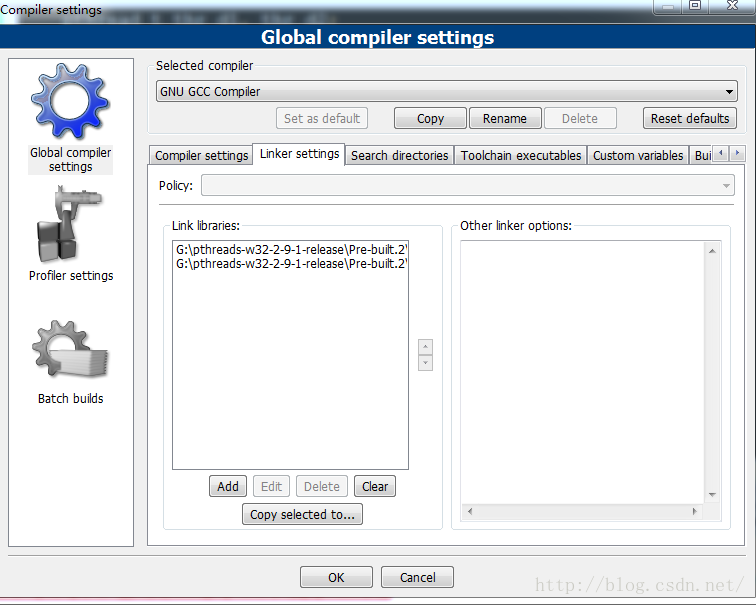Open the partially visible Bui tab
This screenshot has width=756, height=605.
pyautogui.click(x=702, y=155)
